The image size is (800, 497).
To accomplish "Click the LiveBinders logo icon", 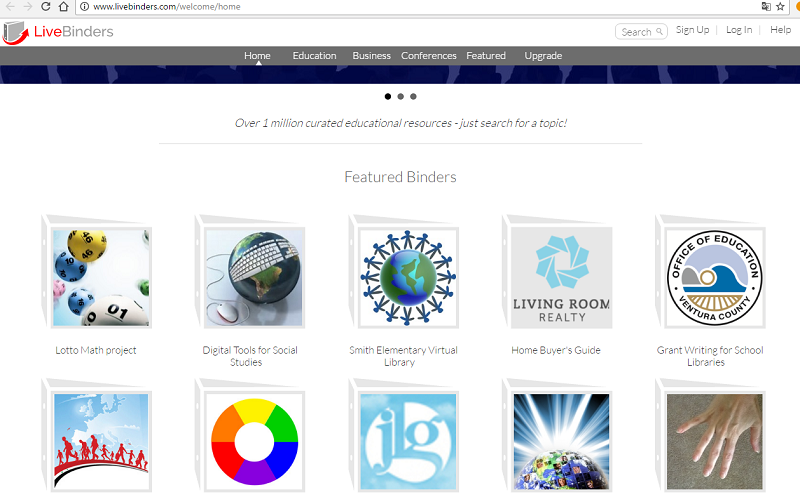I will pos(16,34).
